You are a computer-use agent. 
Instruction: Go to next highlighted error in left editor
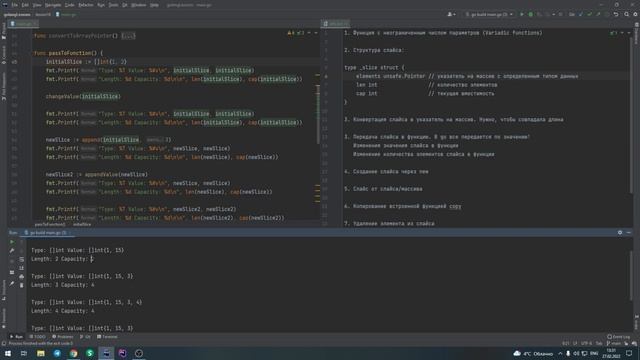tap(316, 33)
